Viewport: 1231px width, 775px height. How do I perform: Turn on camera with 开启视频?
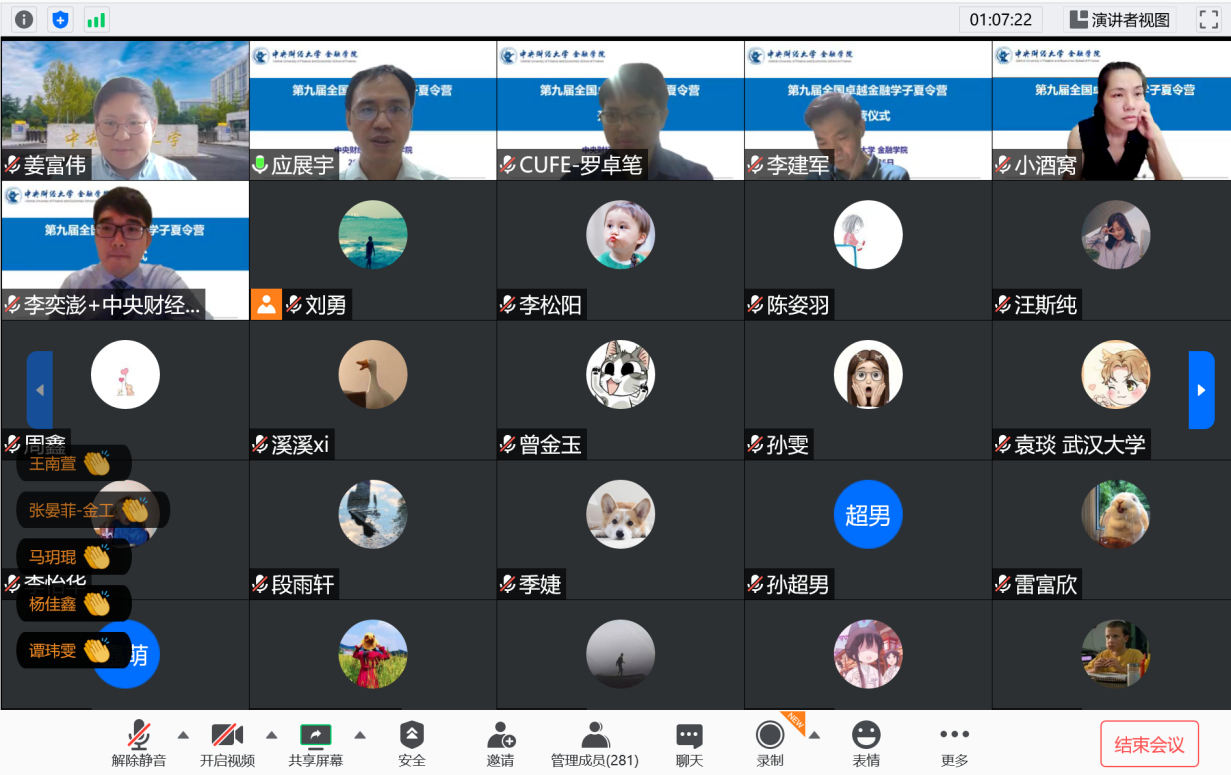[x=227, y=744]
